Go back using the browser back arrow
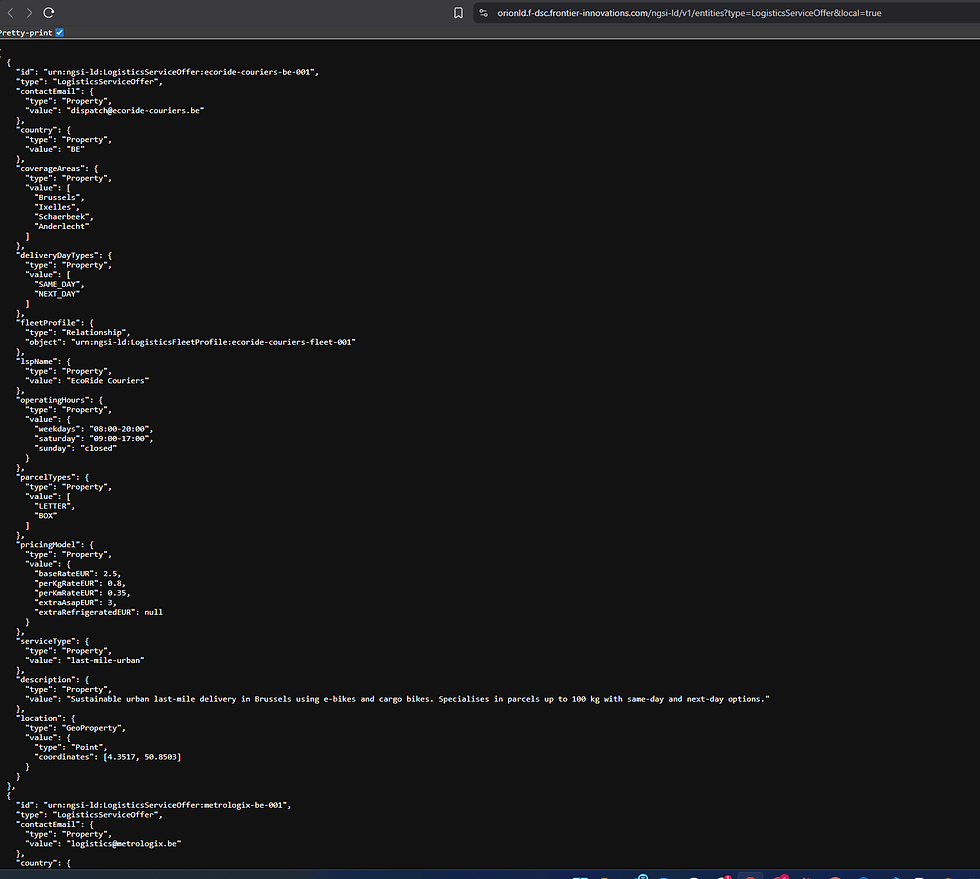The height and width of the screenshot is (879, 980). pyautogui.click(x=11, y=13)
